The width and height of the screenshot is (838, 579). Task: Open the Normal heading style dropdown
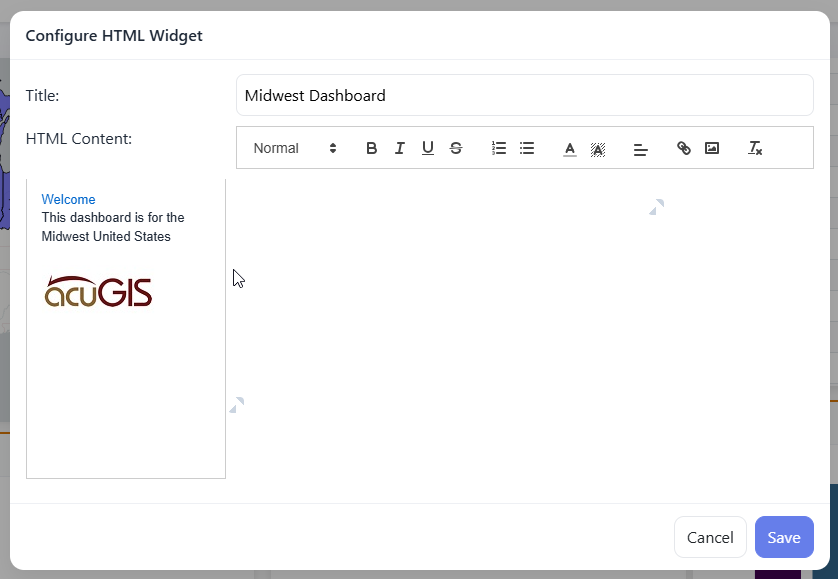295,148
